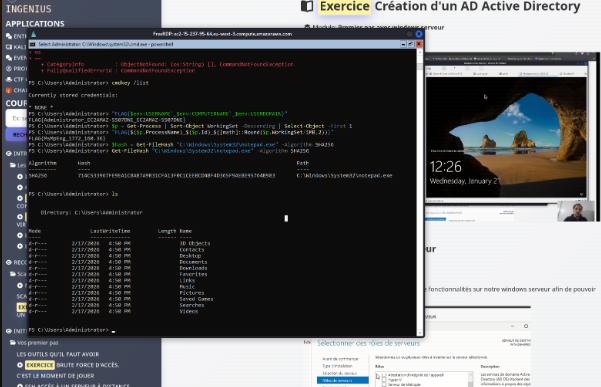Click the 'Saved Games' directory entry

(x=197, y=299)
